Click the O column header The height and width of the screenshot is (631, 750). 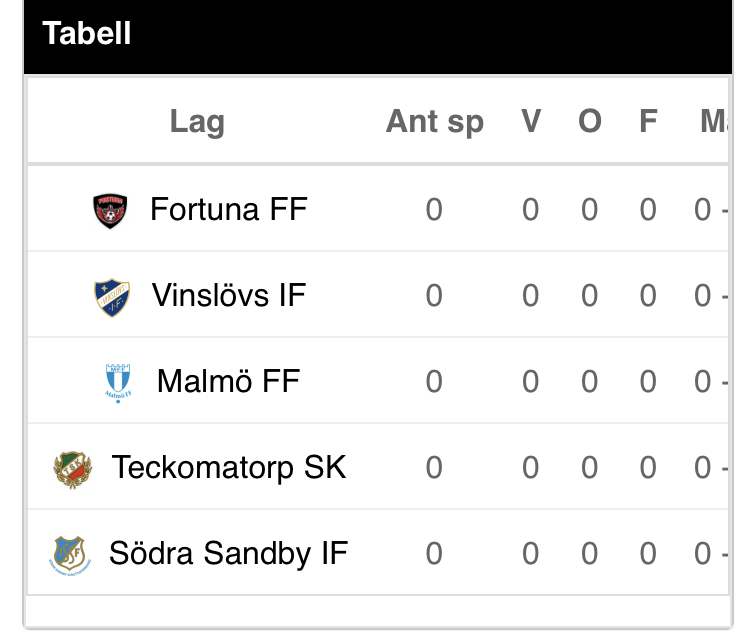(589, 122)
